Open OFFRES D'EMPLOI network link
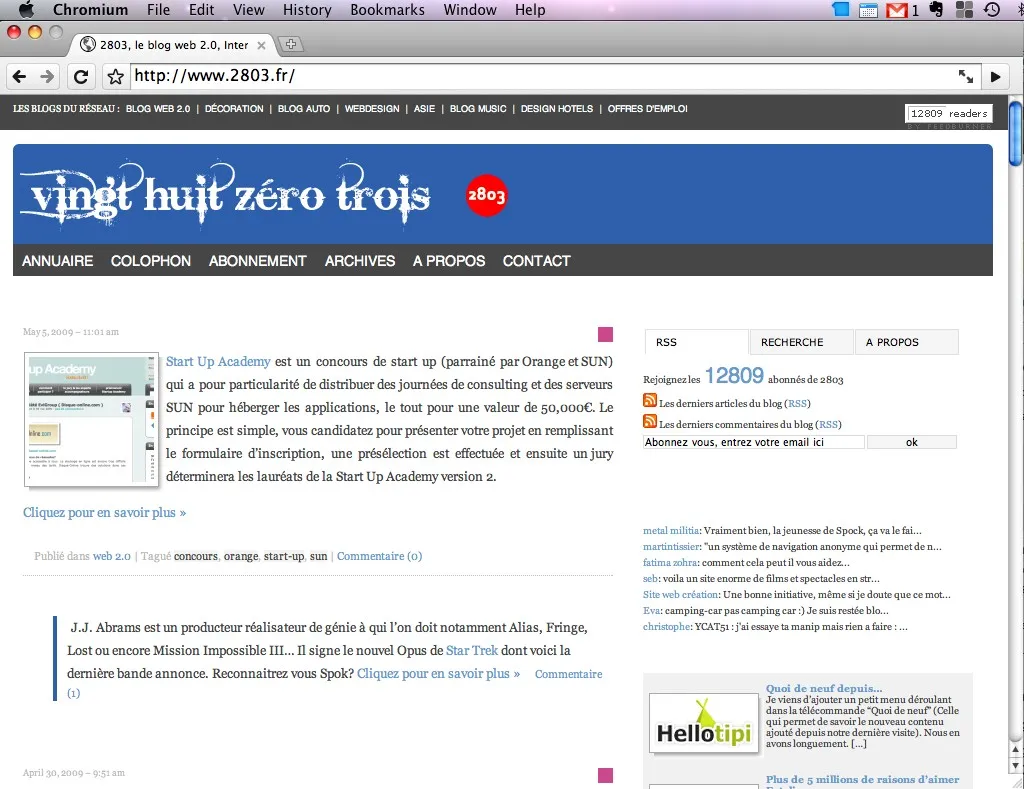 click(647, 108)
